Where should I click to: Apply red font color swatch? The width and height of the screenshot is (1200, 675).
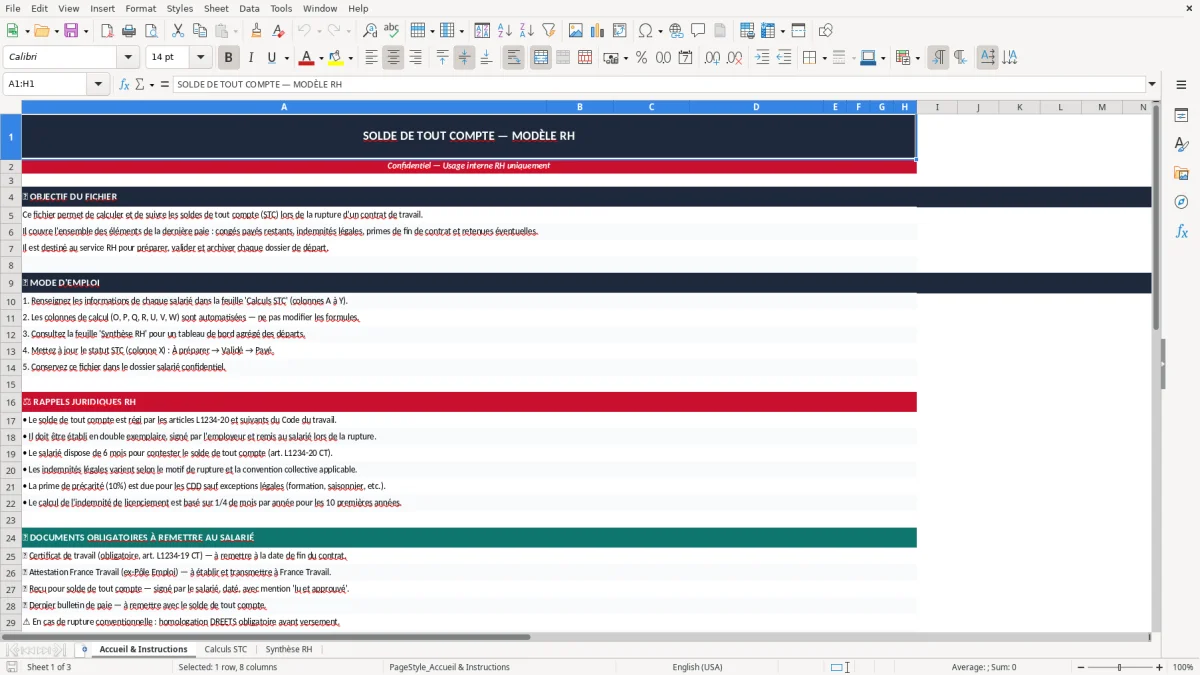pyautogui.click(x=306, y=58)
